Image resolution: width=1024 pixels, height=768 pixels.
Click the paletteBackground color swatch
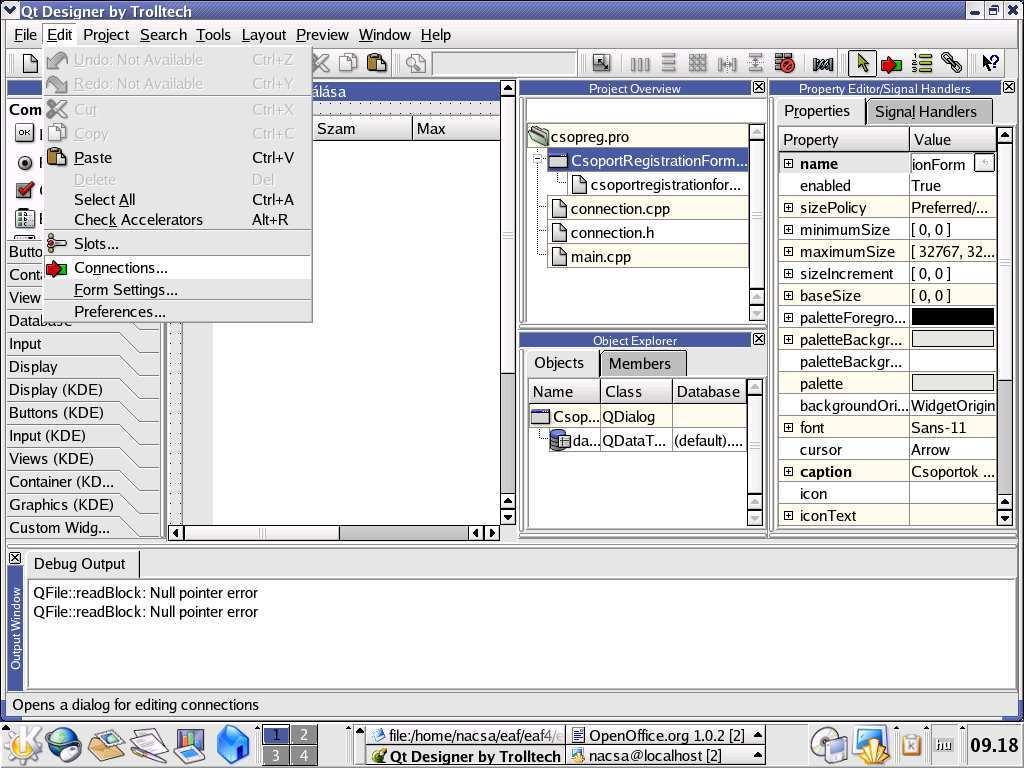coord(953,339)
